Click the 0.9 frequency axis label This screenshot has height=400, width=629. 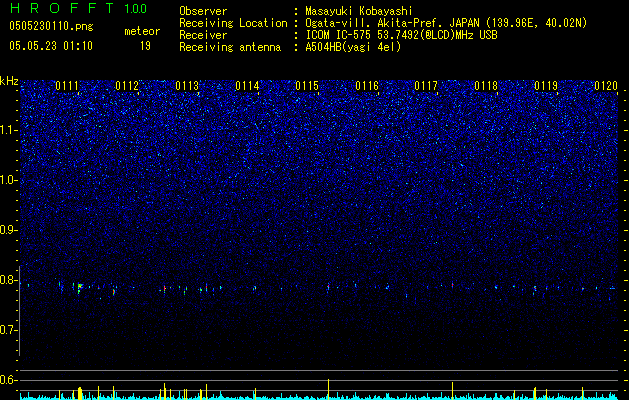click(9, 230)
